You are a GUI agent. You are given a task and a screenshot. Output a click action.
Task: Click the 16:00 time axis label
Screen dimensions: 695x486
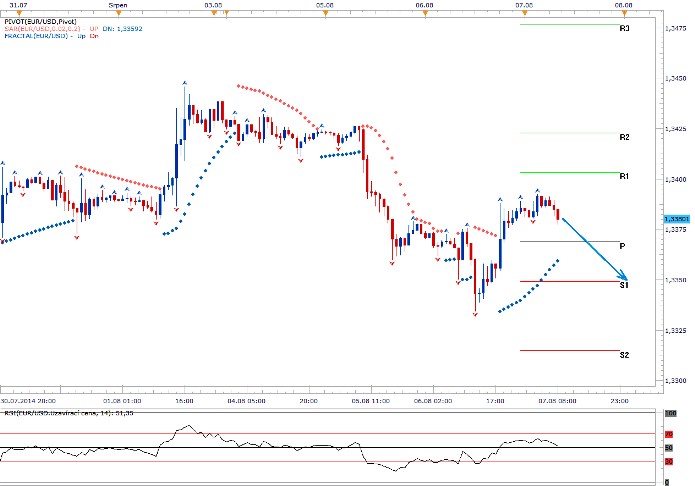coord(184,401)
